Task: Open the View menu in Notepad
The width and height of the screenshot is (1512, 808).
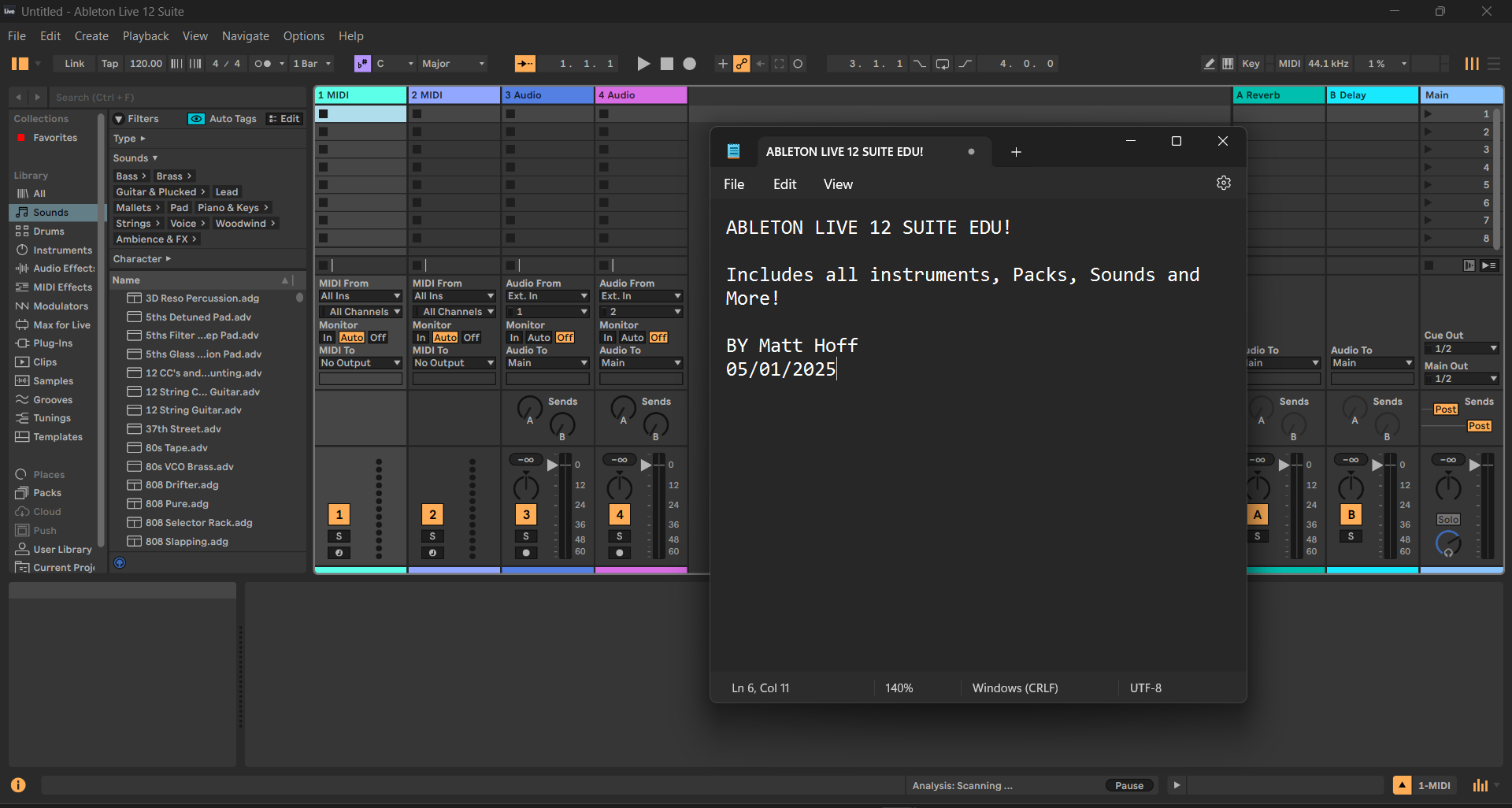Action: click(838, 184)
